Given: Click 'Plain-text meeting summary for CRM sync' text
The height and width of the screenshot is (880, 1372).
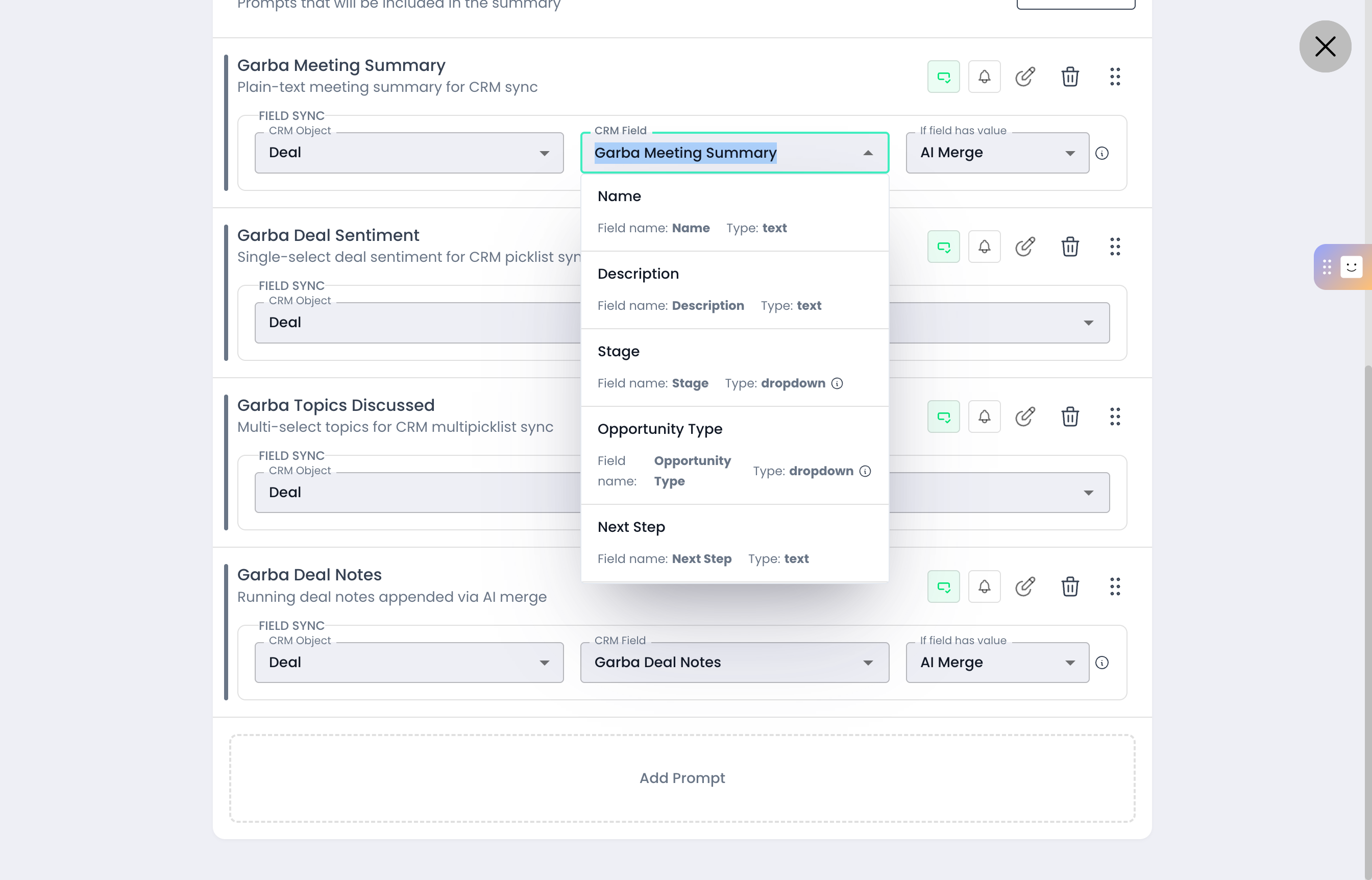Looking at the screenshot, I should (387, 87).
